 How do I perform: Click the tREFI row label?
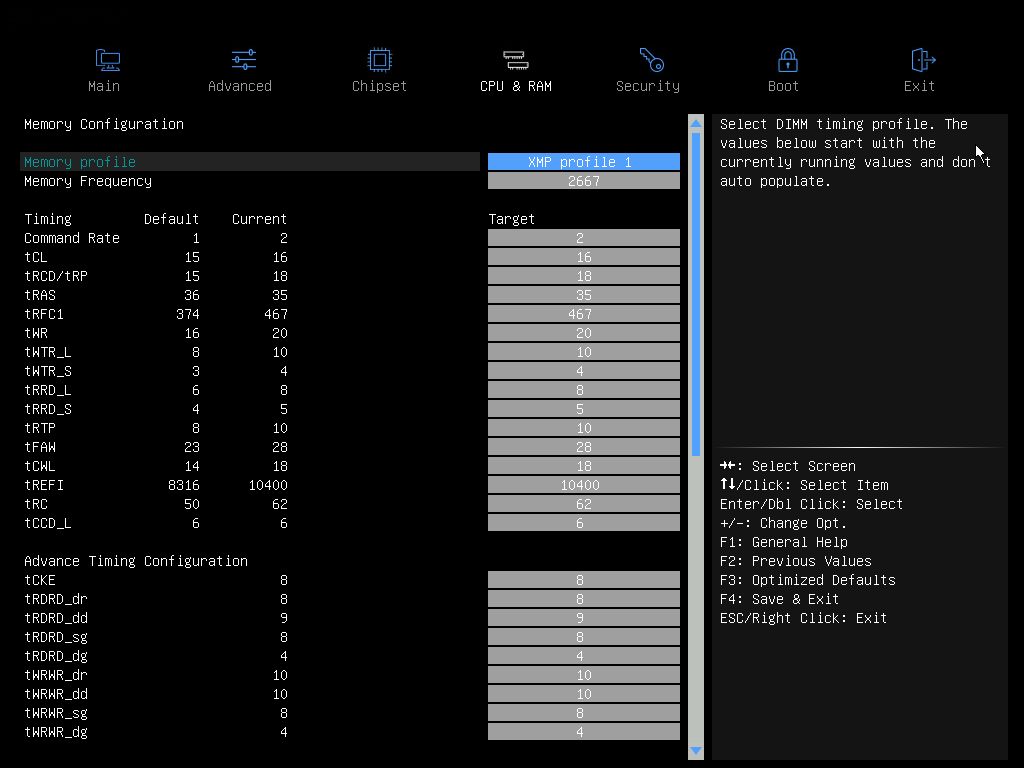pos(44,485)
